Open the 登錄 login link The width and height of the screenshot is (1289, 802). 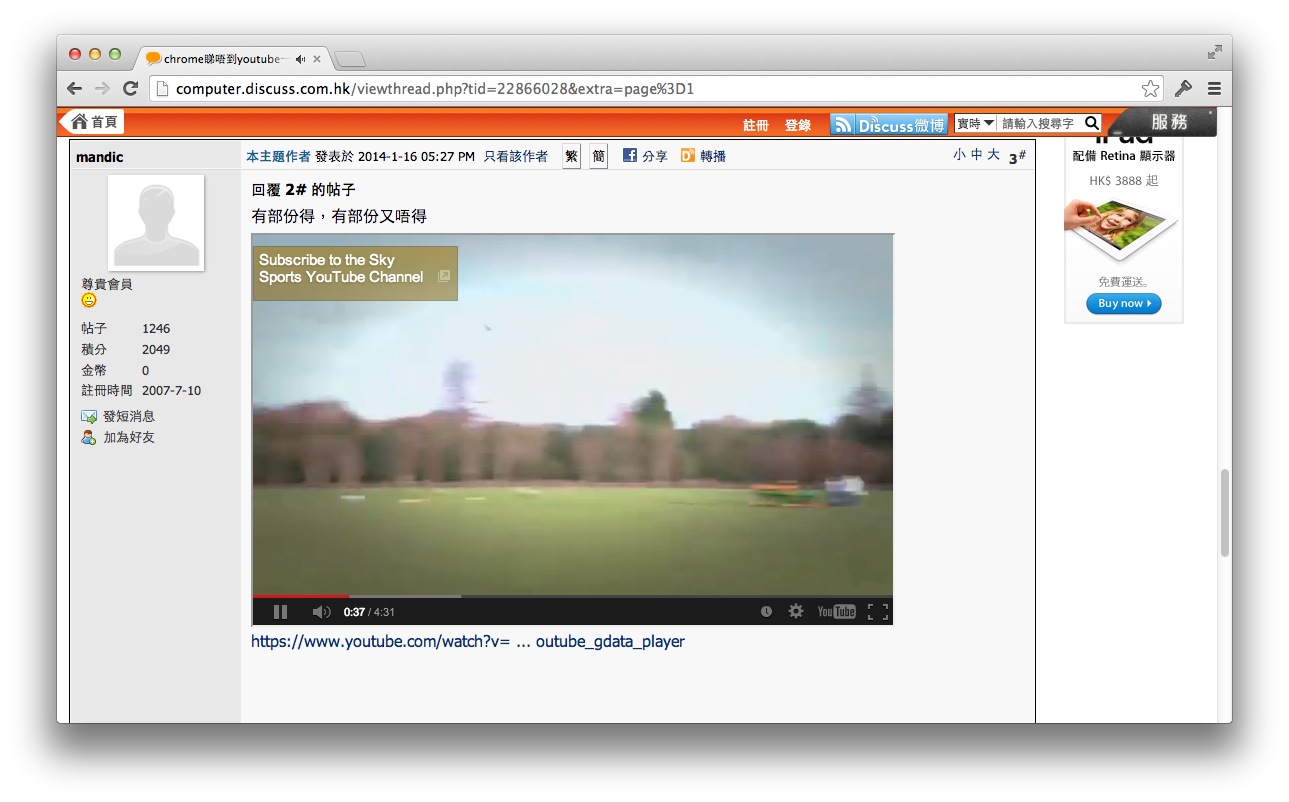pyautogui.click(x=798, y=125)
